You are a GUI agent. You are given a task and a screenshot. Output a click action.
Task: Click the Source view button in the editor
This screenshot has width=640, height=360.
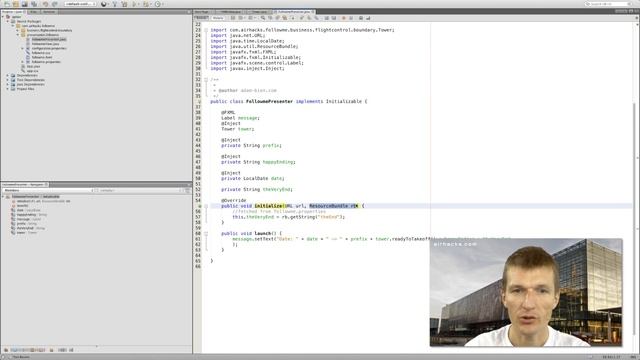click(x=201, y=18)
